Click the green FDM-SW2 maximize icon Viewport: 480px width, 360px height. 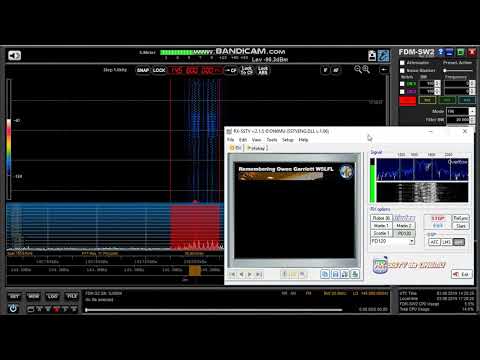[x=460, y=52]
